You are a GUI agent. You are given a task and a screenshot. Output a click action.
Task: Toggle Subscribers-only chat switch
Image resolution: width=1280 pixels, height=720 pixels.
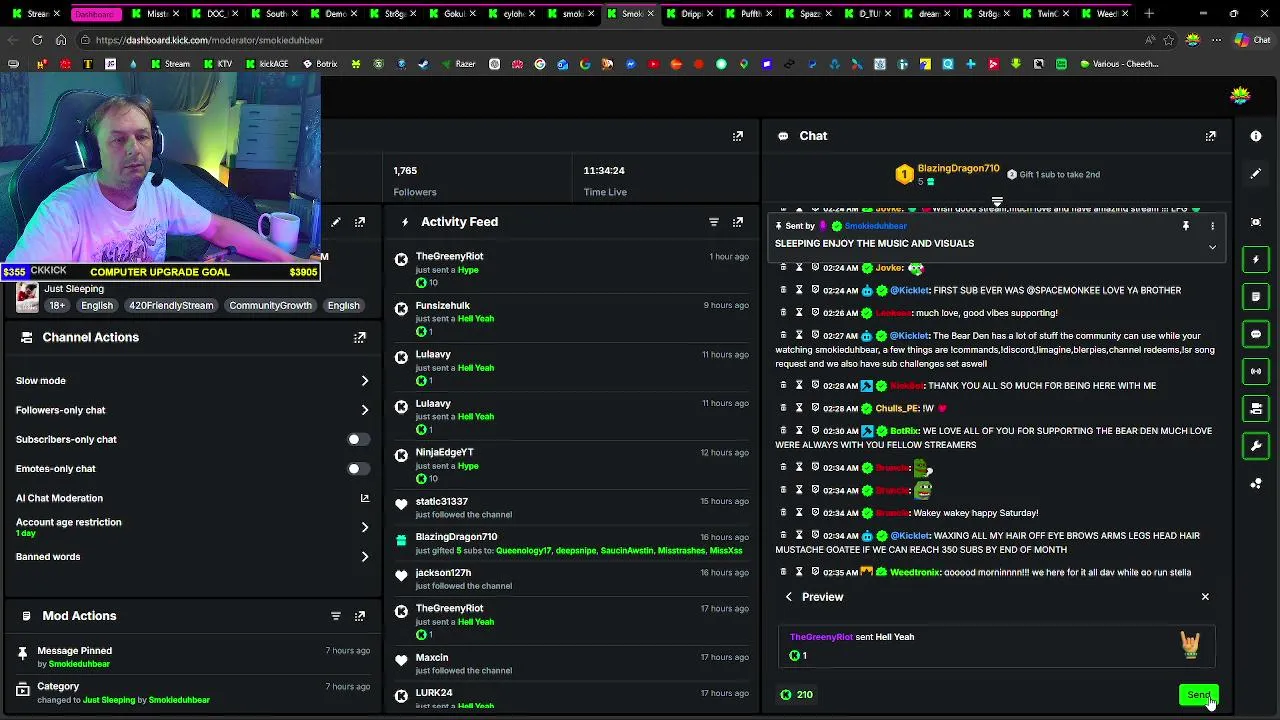(x=358, y=439)
